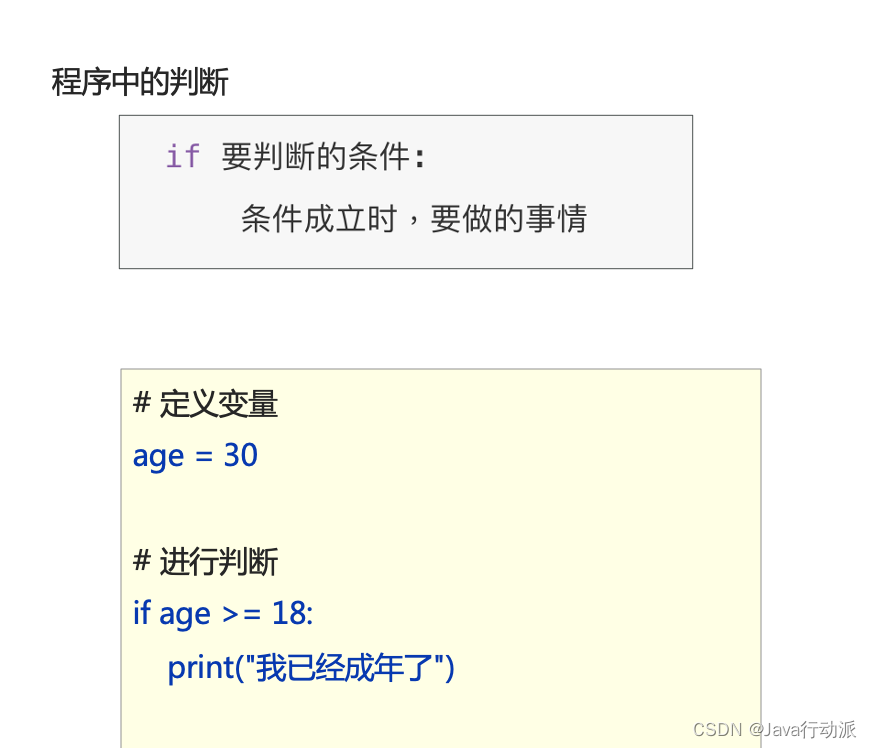Screen dimensions: 872x748
Task: Click the comment # 定义变量
Action: click(205, 404)
